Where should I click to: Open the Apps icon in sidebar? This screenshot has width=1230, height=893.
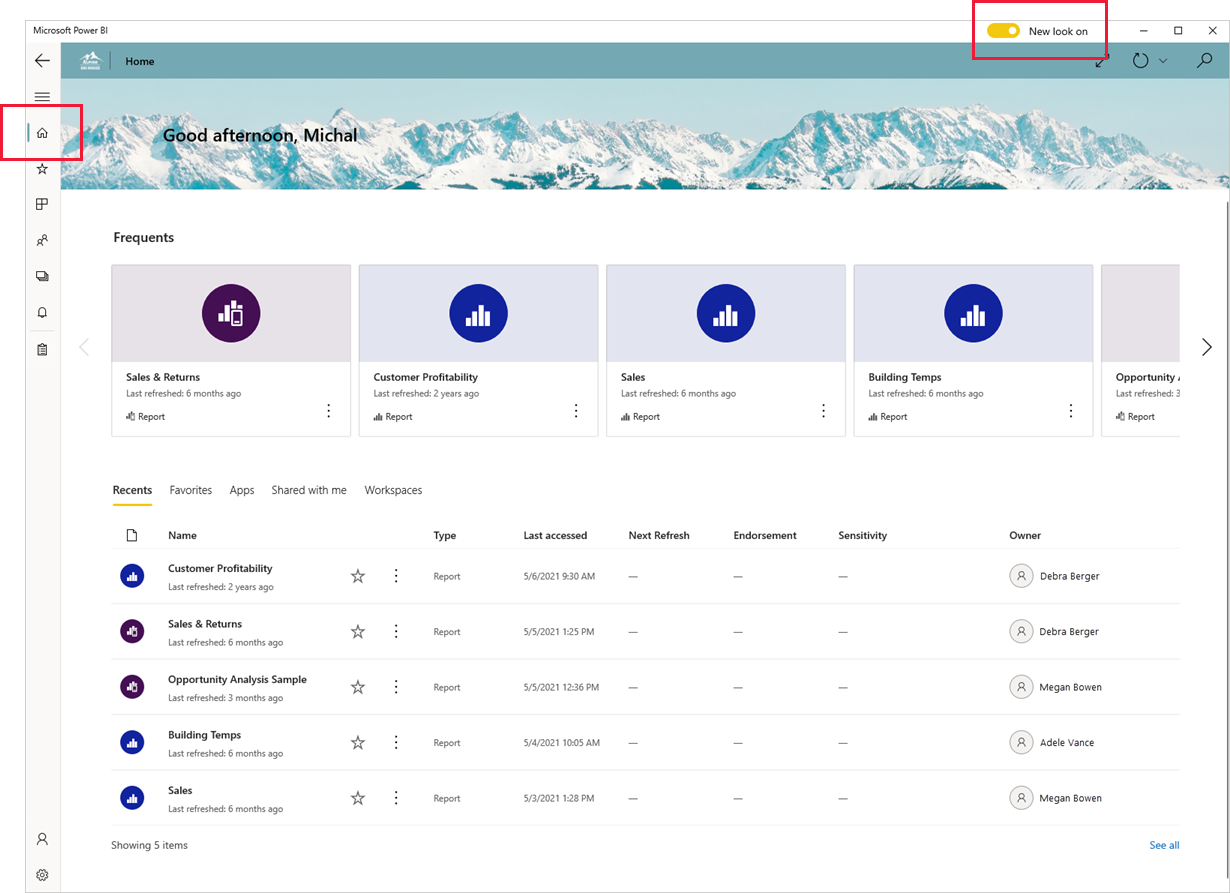[42, 205]
